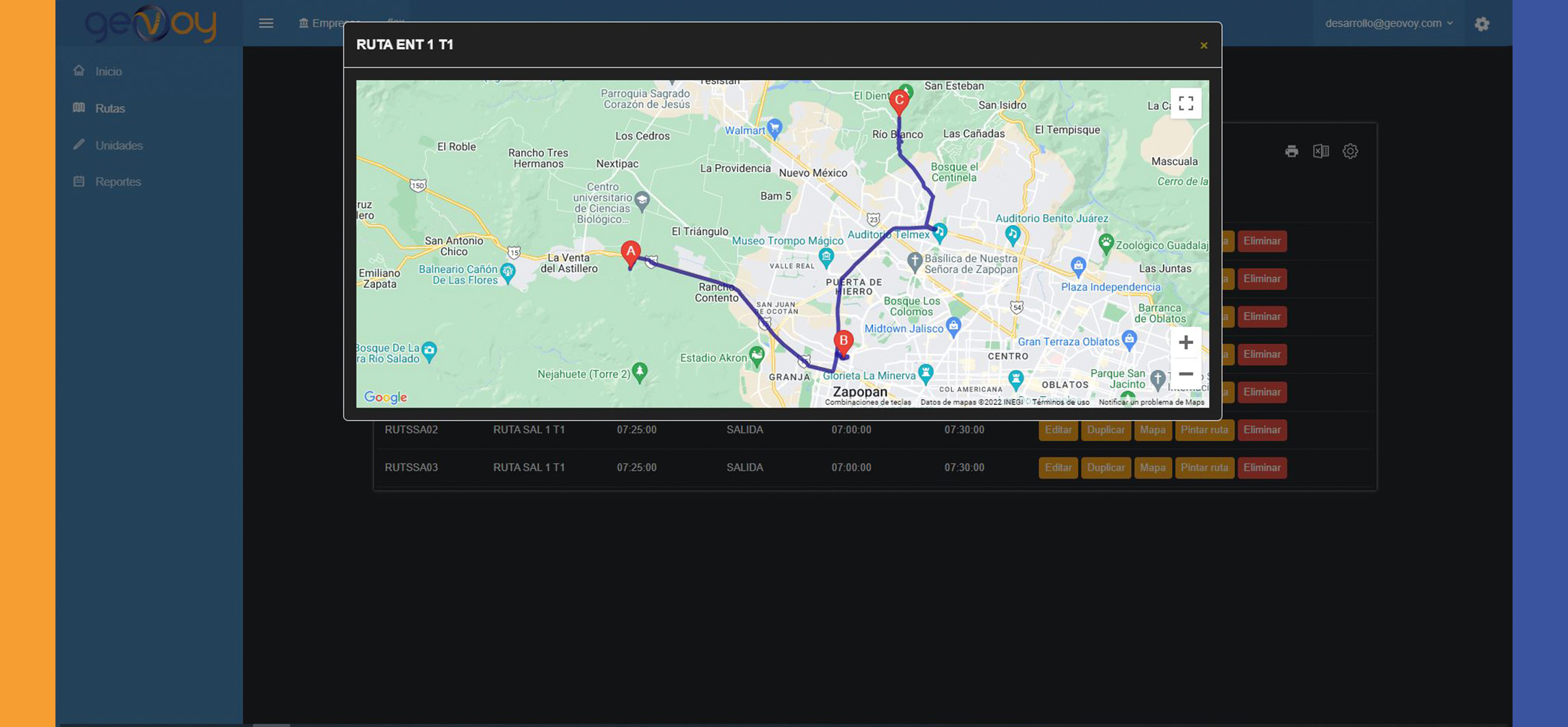Open table settings gear above the routes table
This screenshot has height=727, width=1568.
pos(1350,151)
